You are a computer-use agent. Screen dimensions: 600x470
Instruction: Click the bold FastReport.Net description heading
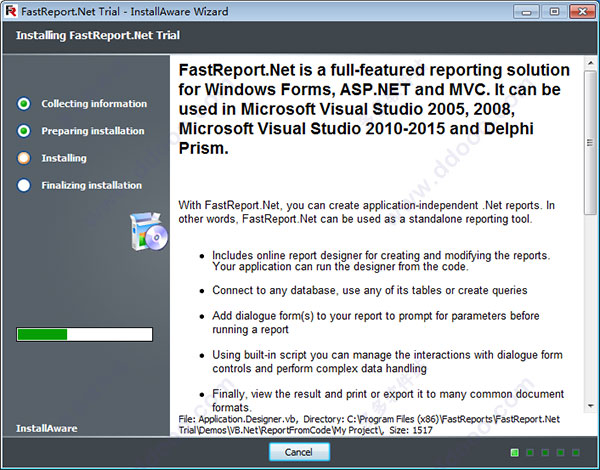click(374, 109)
